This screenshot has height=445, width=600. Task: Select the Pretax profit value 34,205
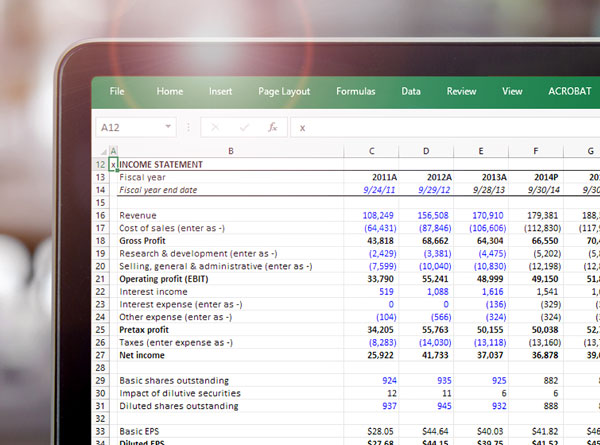tap(371, 330)
